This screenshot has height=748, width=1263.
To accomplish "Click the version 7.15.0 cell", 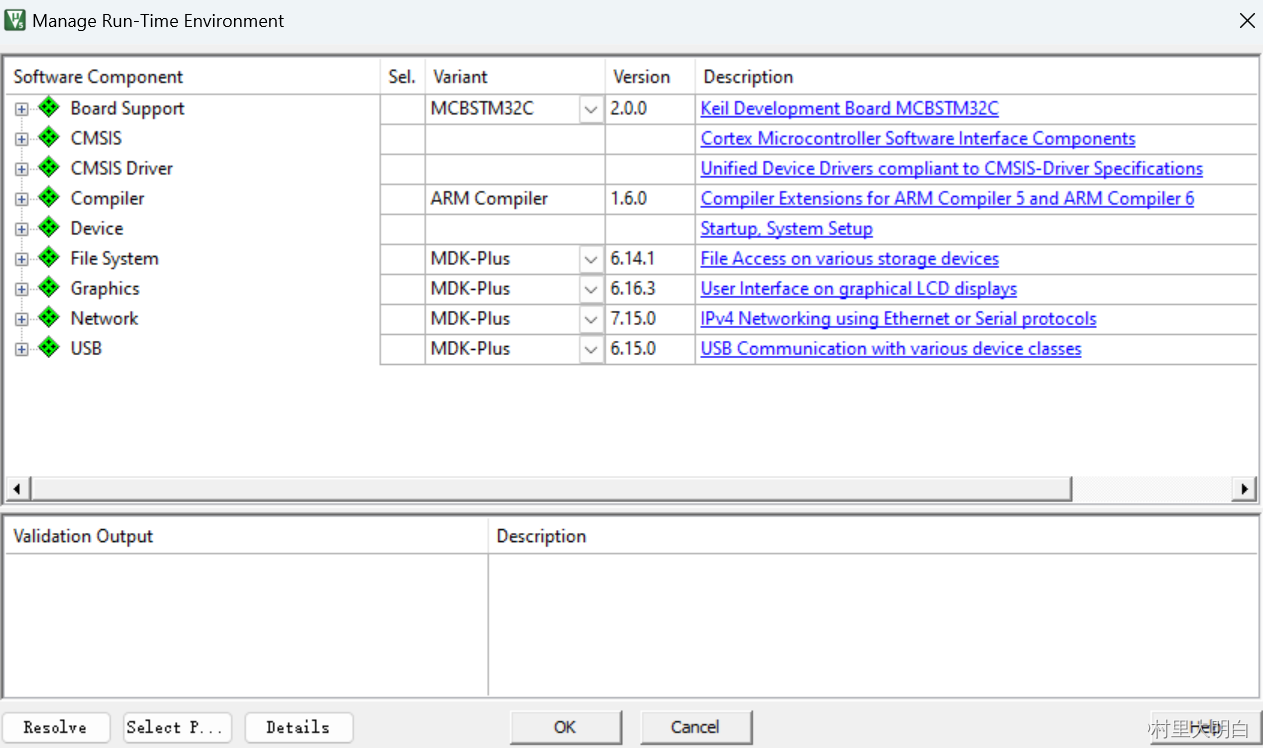I will coord(650,319).
